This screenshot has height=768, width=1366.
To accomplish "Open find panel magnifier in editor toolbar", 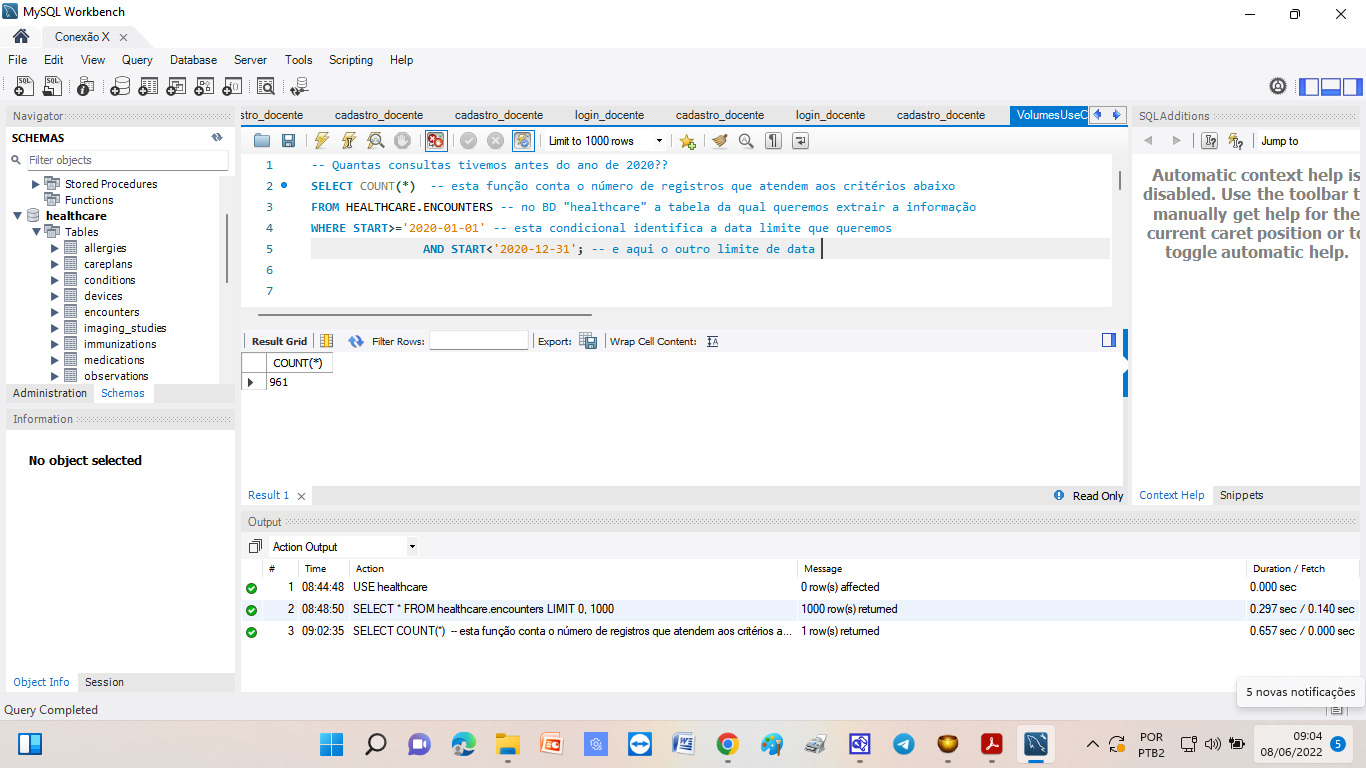I will [x=746, y=141].
